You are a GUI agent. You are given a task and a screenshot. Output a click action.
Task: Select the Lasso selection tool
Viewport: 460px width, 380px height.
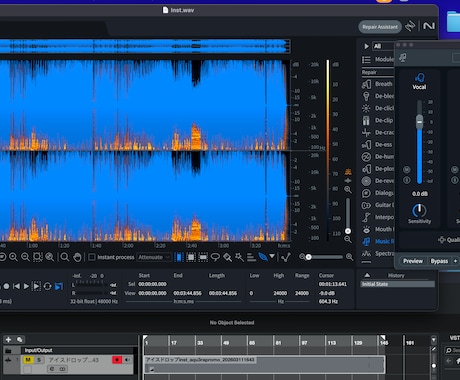pos(215,257)
